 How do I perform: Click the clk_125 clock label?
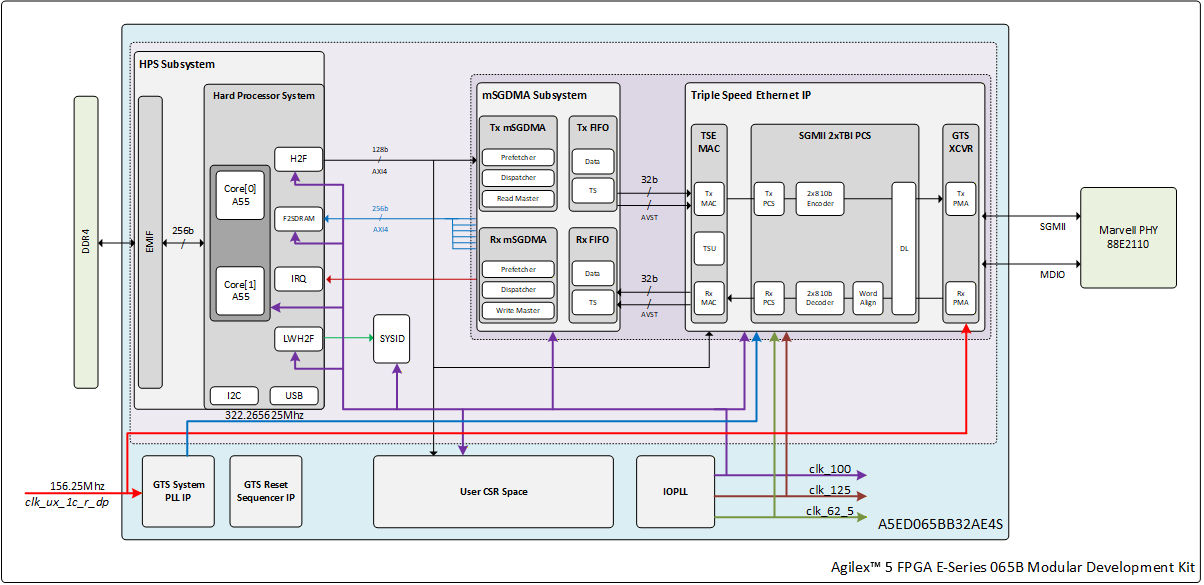tap(829, 489)
